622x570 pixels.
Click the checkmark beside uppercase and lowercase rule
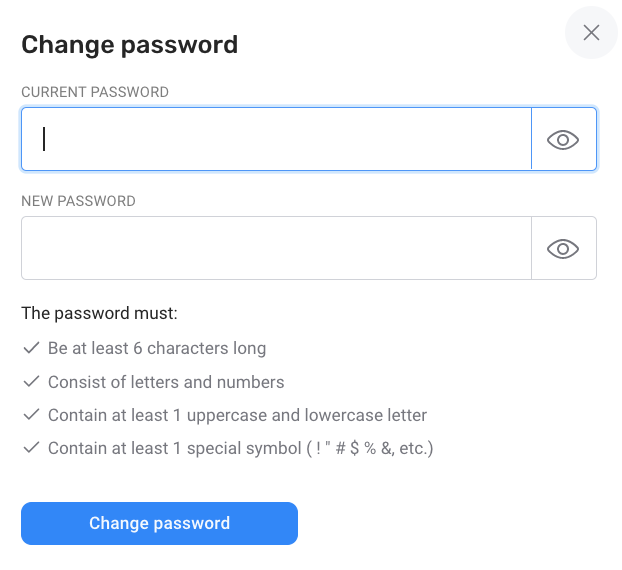pos(31,415)
